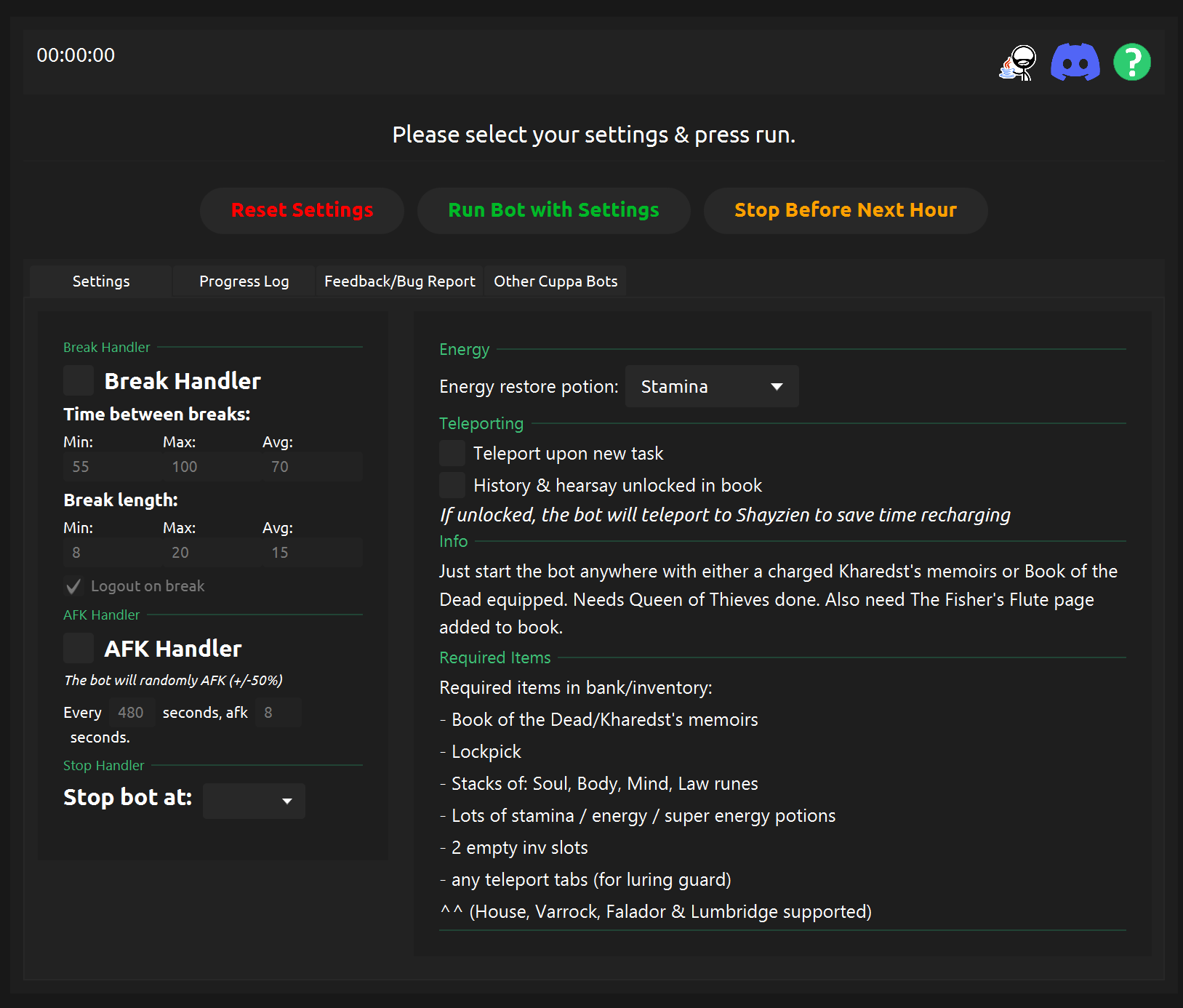This screenshot has height=1008, width=1183.
Task: Click the time between breaks Min field
Action: click(x=111, y=467)
